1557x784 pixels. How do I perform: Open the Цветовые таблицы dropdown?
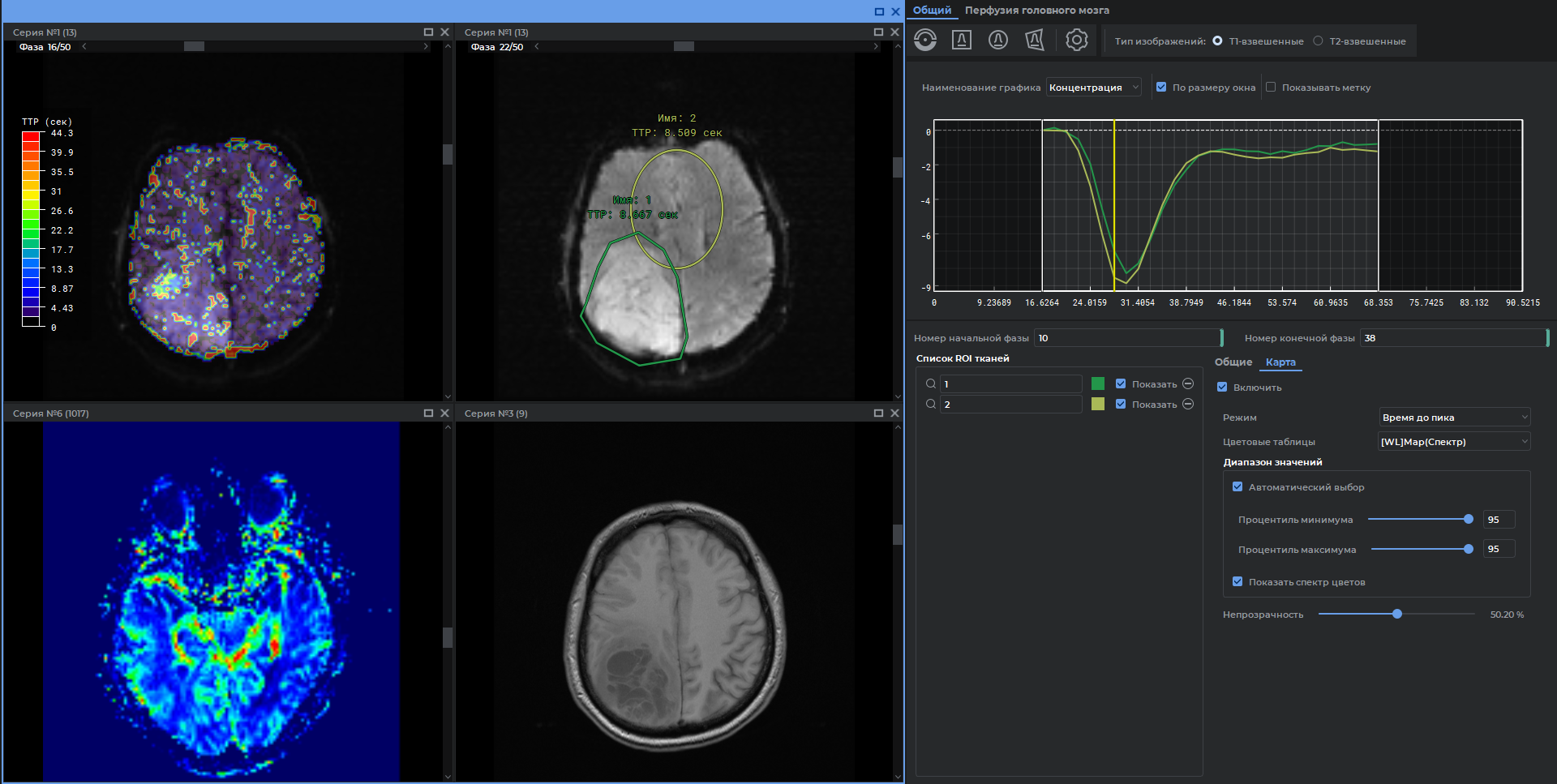[1454, 442]
